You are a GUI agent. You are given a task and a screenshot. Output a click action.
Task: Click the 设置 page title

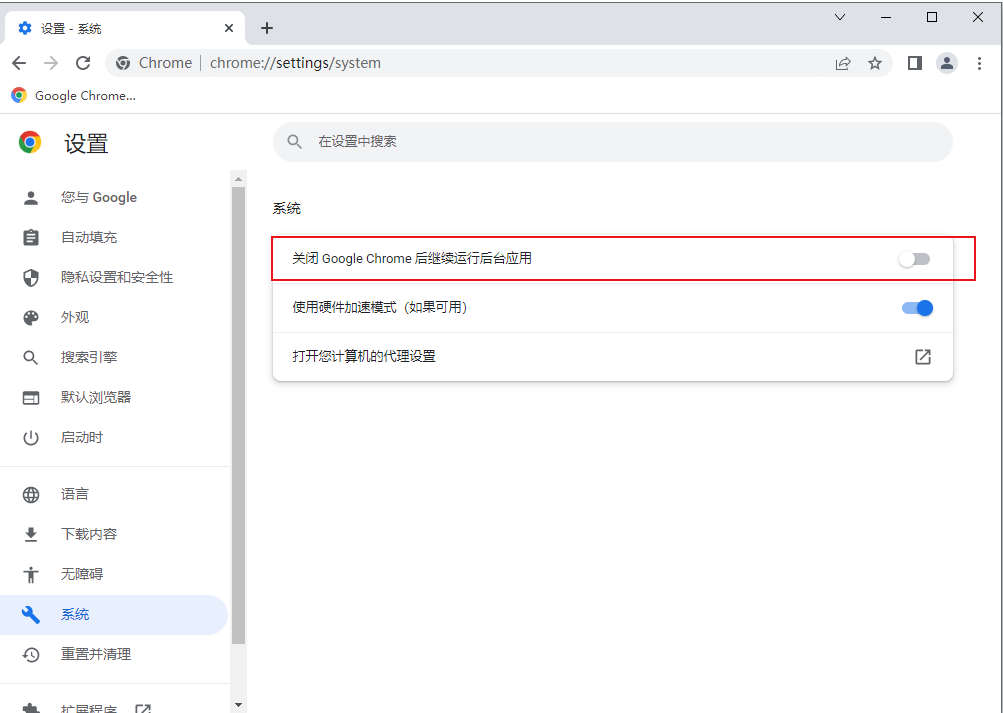pos(86,143)
